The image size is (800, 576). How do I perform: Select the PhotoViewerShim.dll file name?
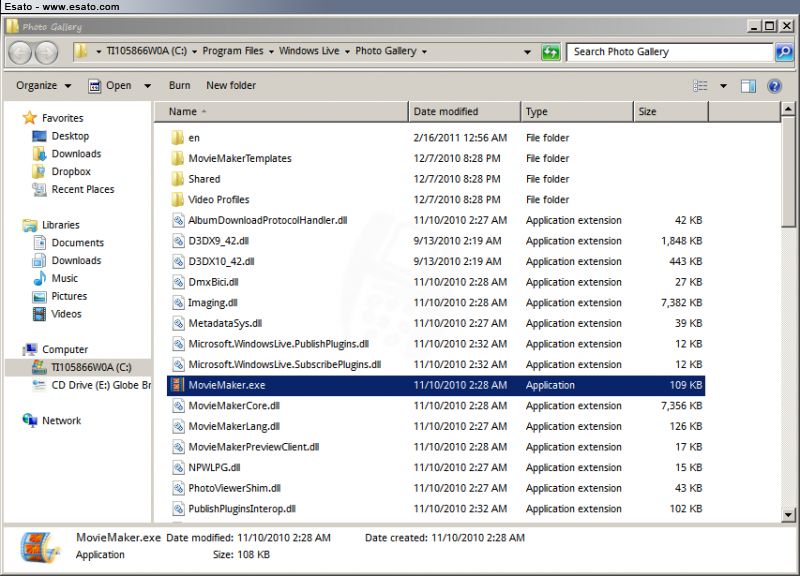pos(234,488)
